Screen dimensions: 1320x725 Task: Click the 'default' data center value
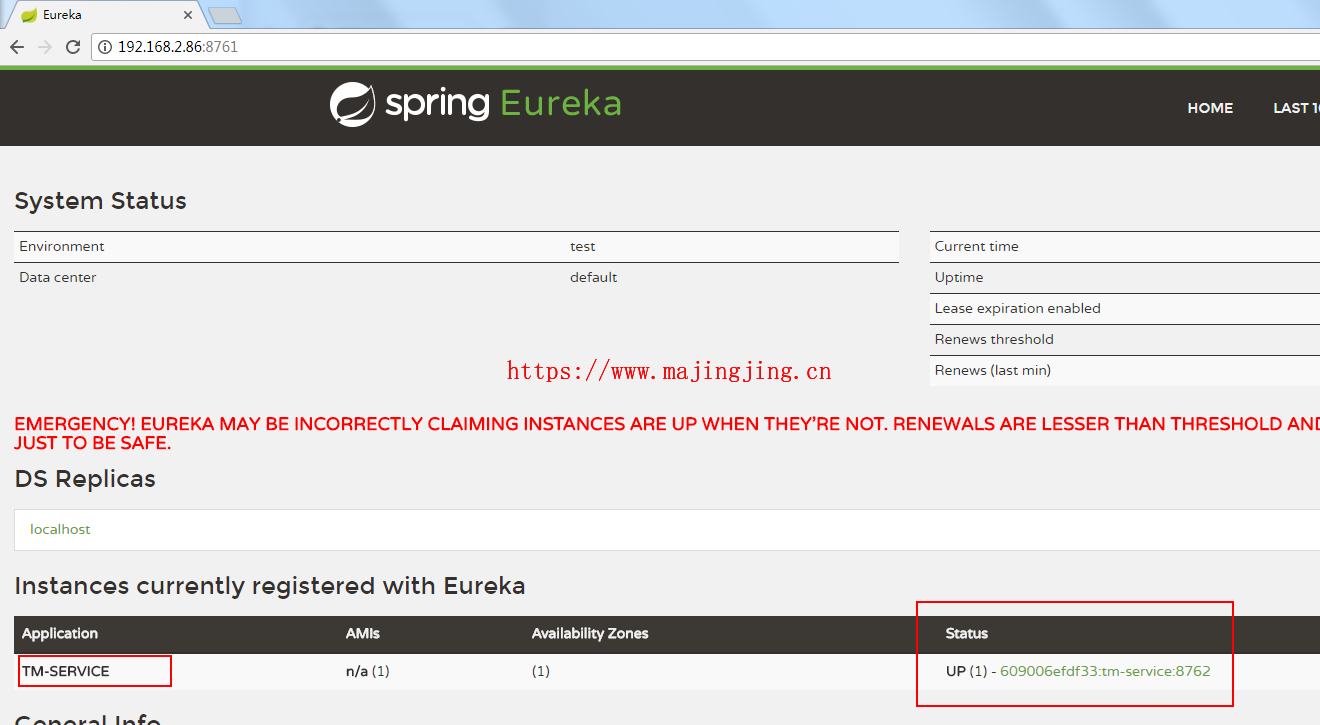click(x=594, y=277)
